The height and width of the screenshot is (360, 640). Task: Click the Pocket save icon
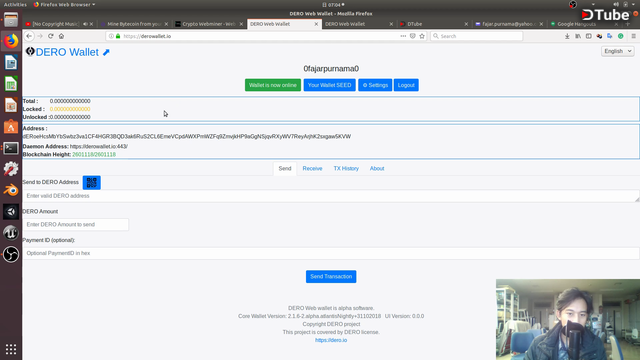pos(413,36)
